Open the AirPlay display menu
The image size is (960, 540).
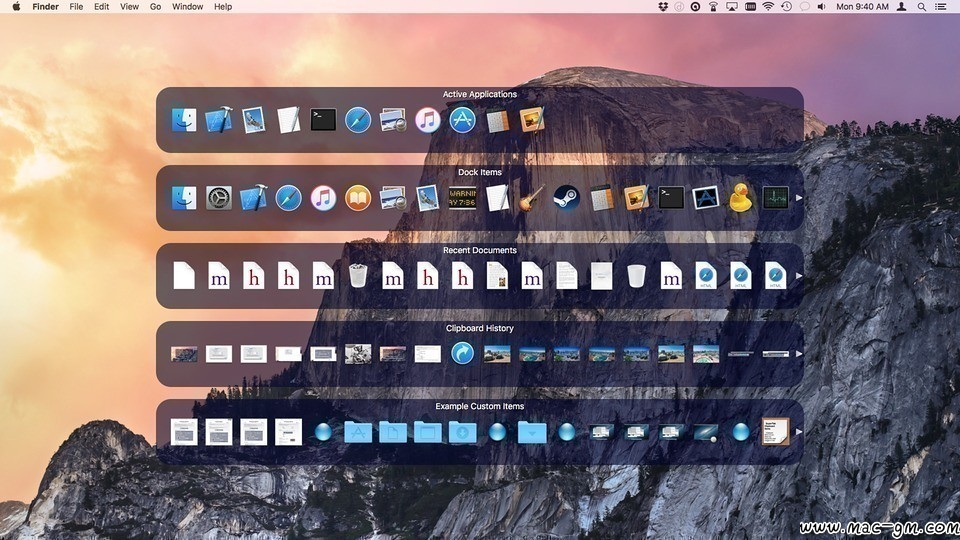(732, 7)
